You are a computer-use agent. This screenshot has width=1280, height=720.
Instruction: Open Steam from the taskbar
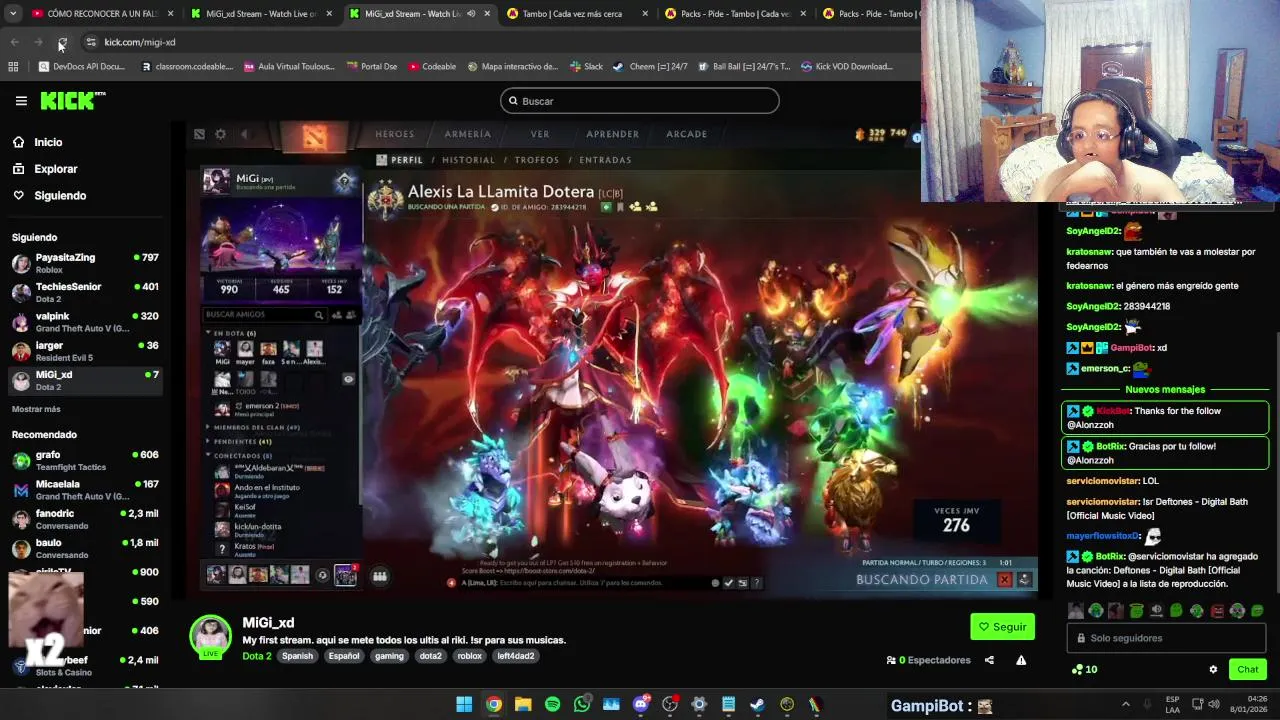tap(757, 705)
